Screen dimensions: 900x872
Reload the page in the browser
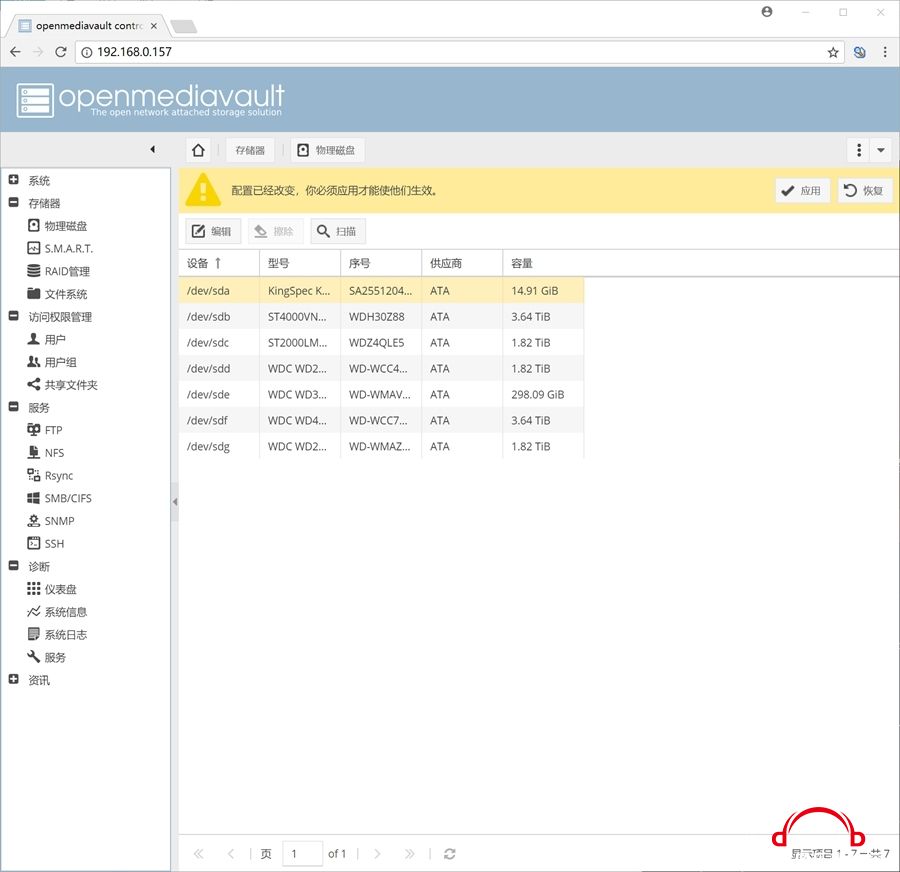pos(60,52)
